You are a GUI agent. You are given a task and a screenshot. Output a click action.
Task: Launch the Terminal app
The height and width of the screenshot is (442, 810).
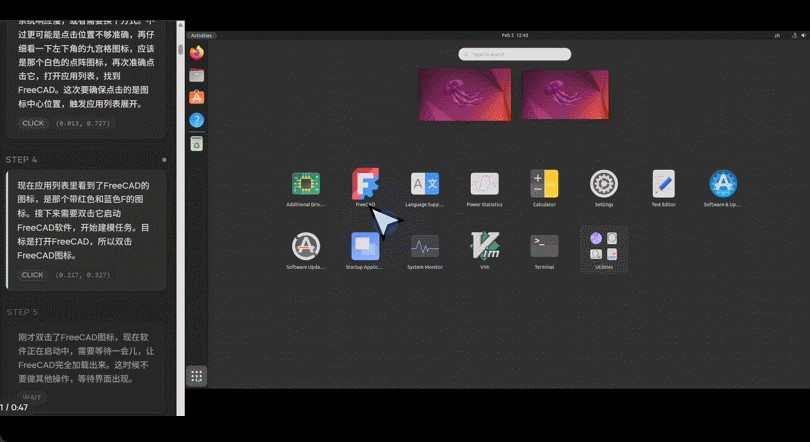tap(544, 246)
